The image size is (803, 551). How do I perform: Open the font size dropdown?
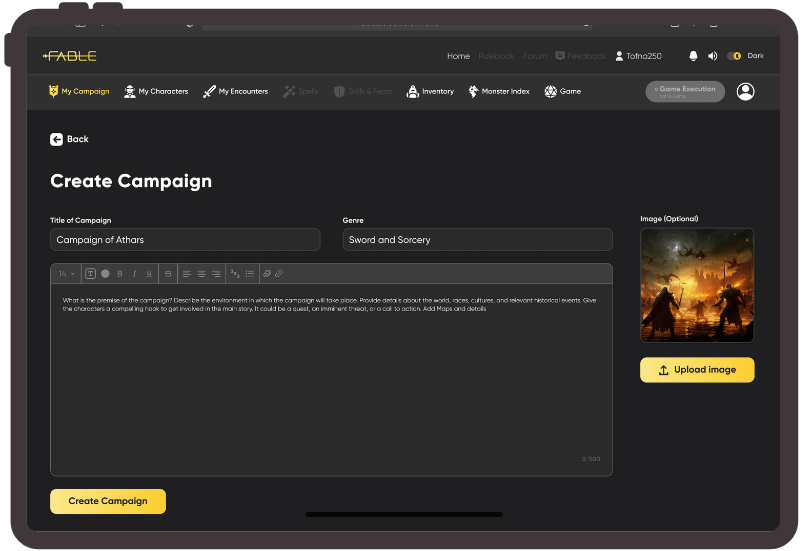pos(66,273)
